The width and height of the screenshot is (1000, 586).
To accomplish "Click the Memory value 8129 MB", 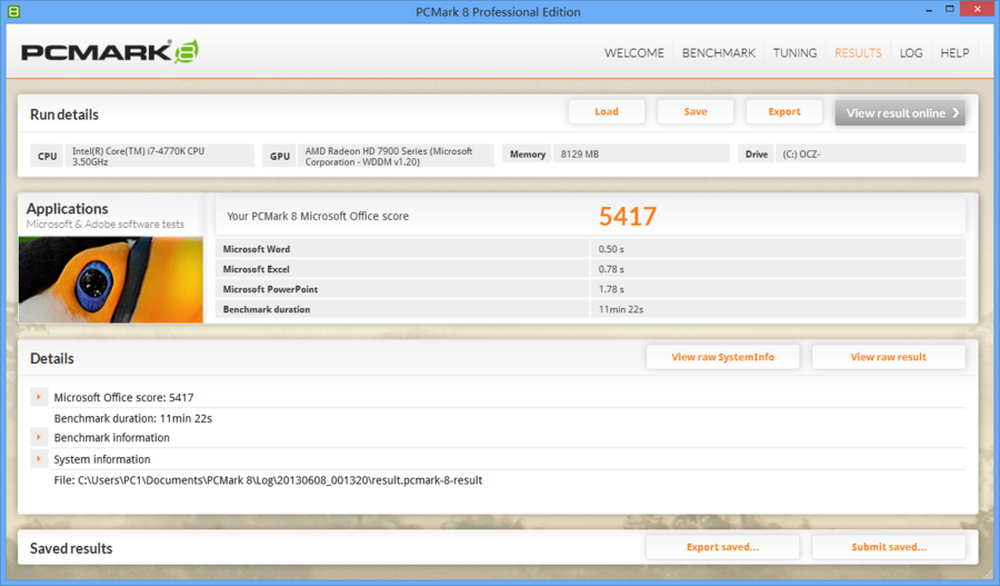I will 641,154.
